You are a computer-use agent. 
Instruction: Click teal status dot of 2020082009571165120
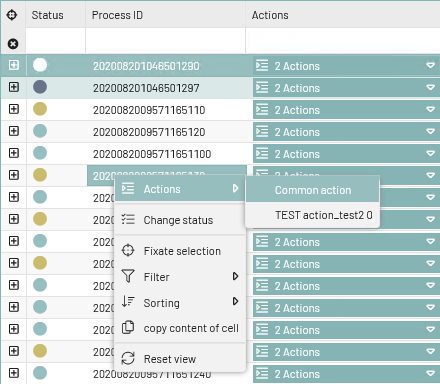coord(40,131)
